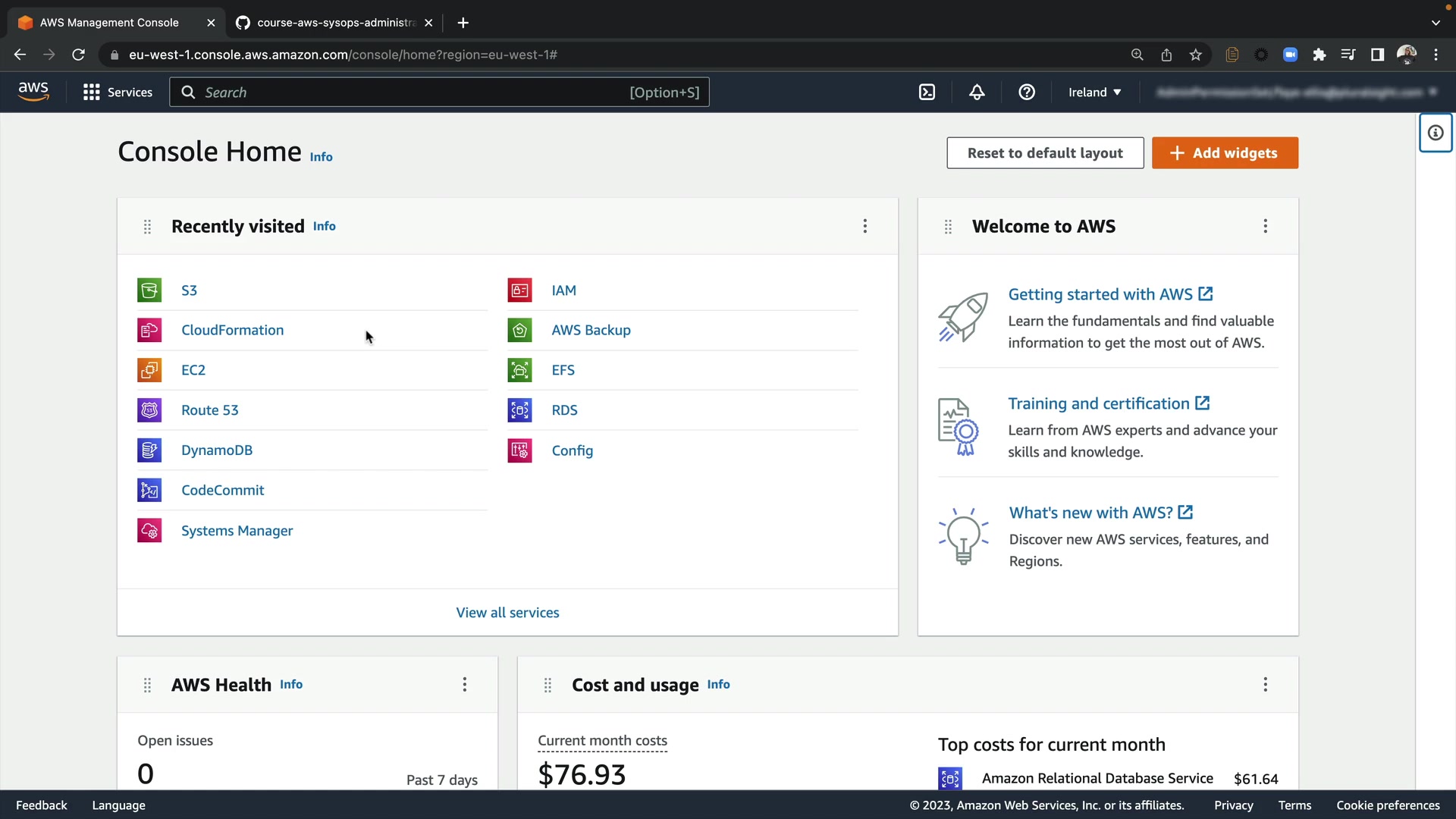Open the Services menu
The height and width of the screenshot is (819, 1456).
[x=118, y=93]
